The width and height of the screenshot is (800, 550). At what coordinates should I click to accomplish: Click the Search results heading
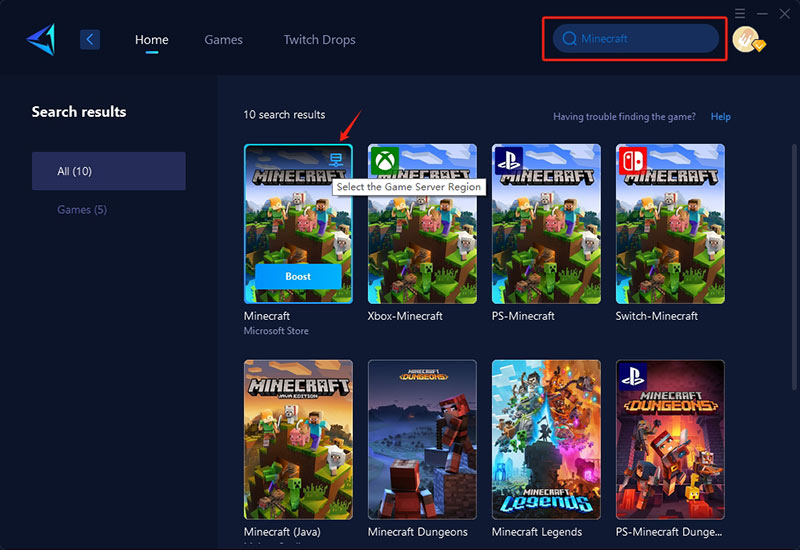click(79, 112)
